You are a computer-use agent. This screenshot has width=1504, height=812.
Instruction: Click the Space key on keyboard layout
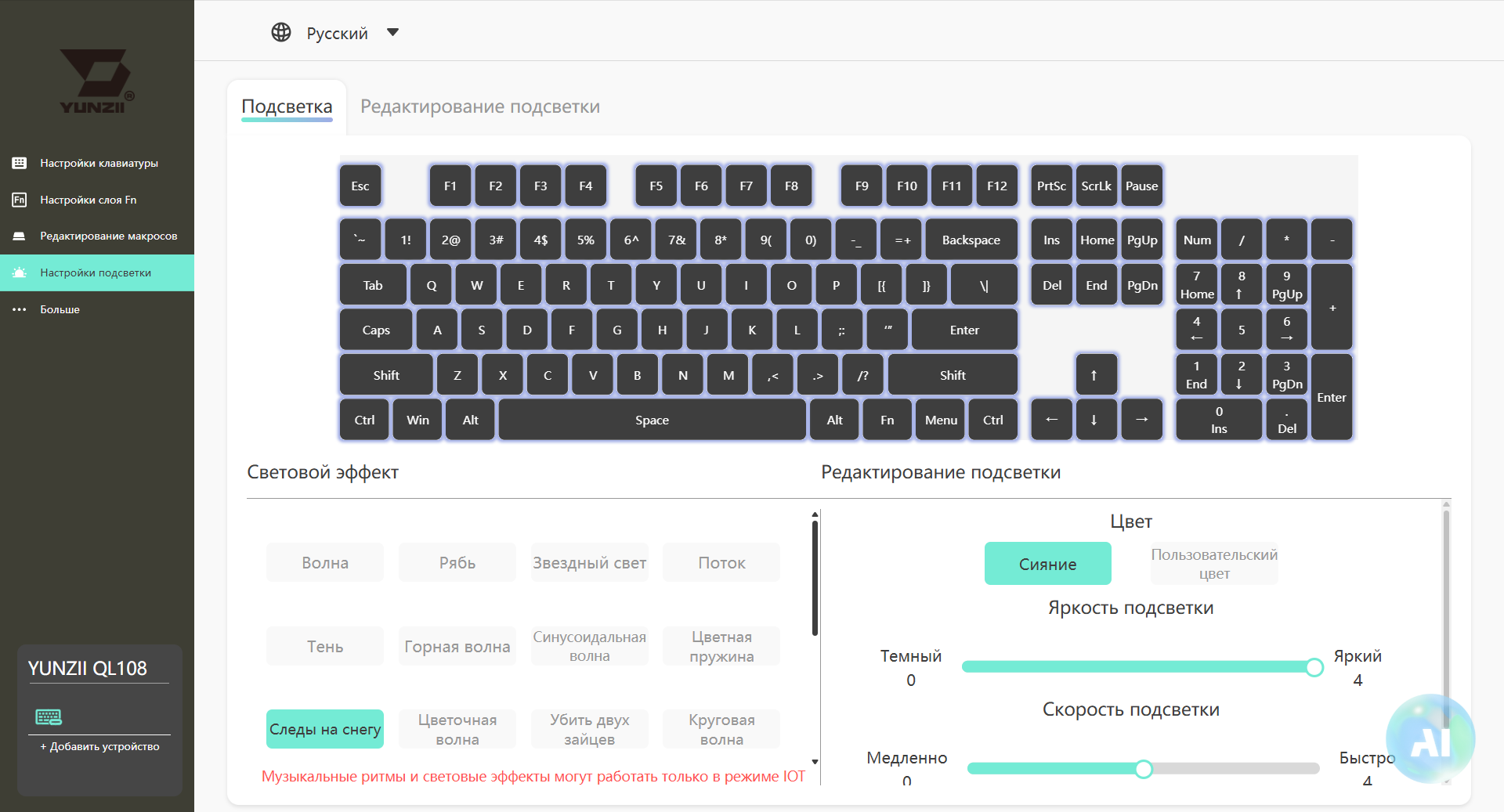[x=652, y=420]
